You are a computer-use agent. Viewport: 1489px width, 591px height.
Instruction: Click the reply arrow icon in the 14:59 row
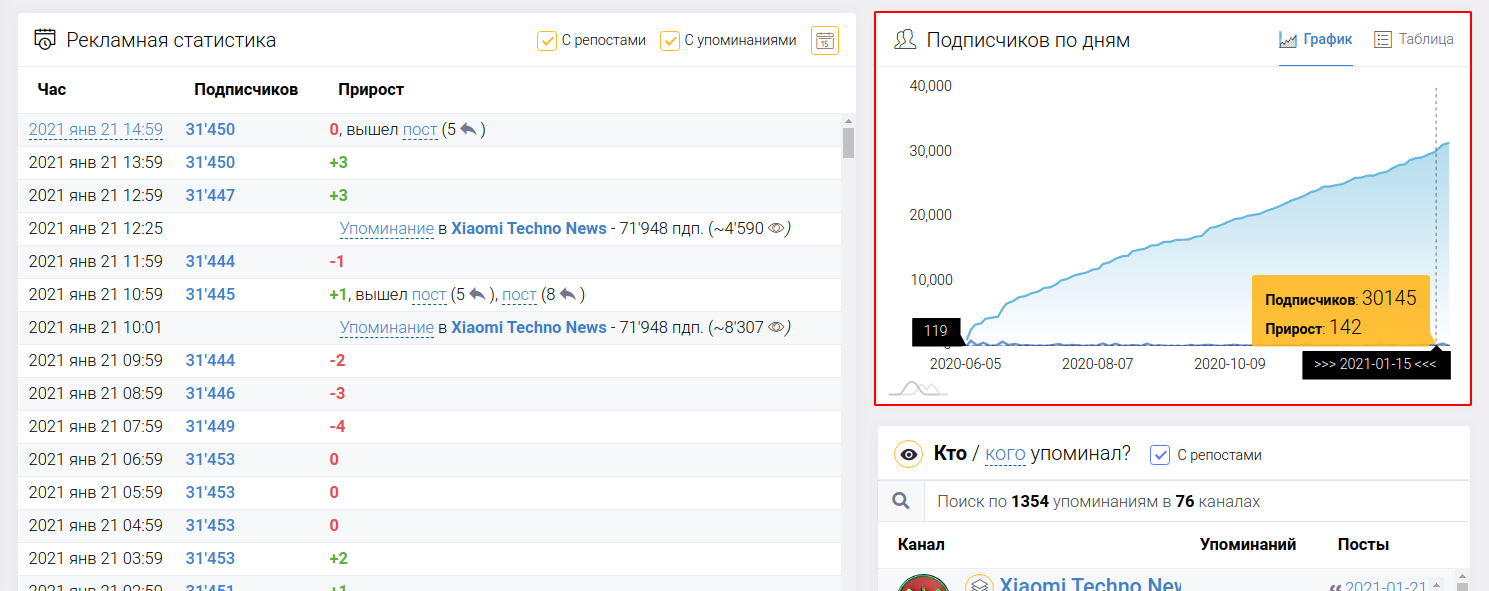click(468, 129)
